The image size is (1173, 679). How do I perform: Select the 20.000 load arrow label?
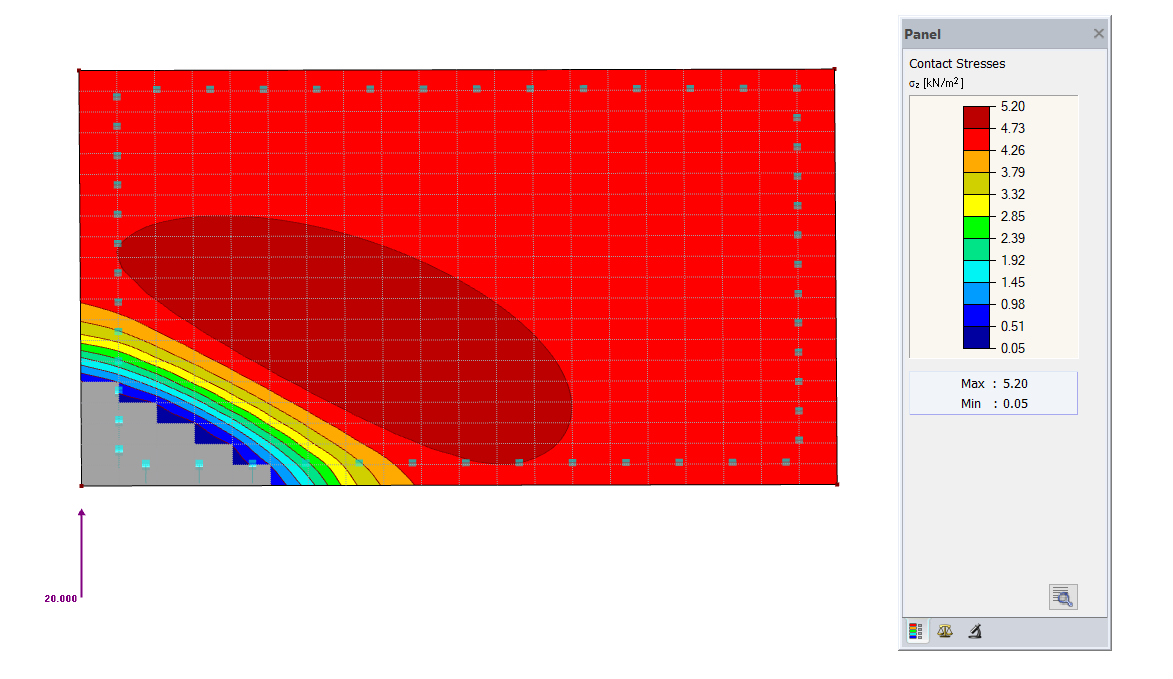[61, 599]
